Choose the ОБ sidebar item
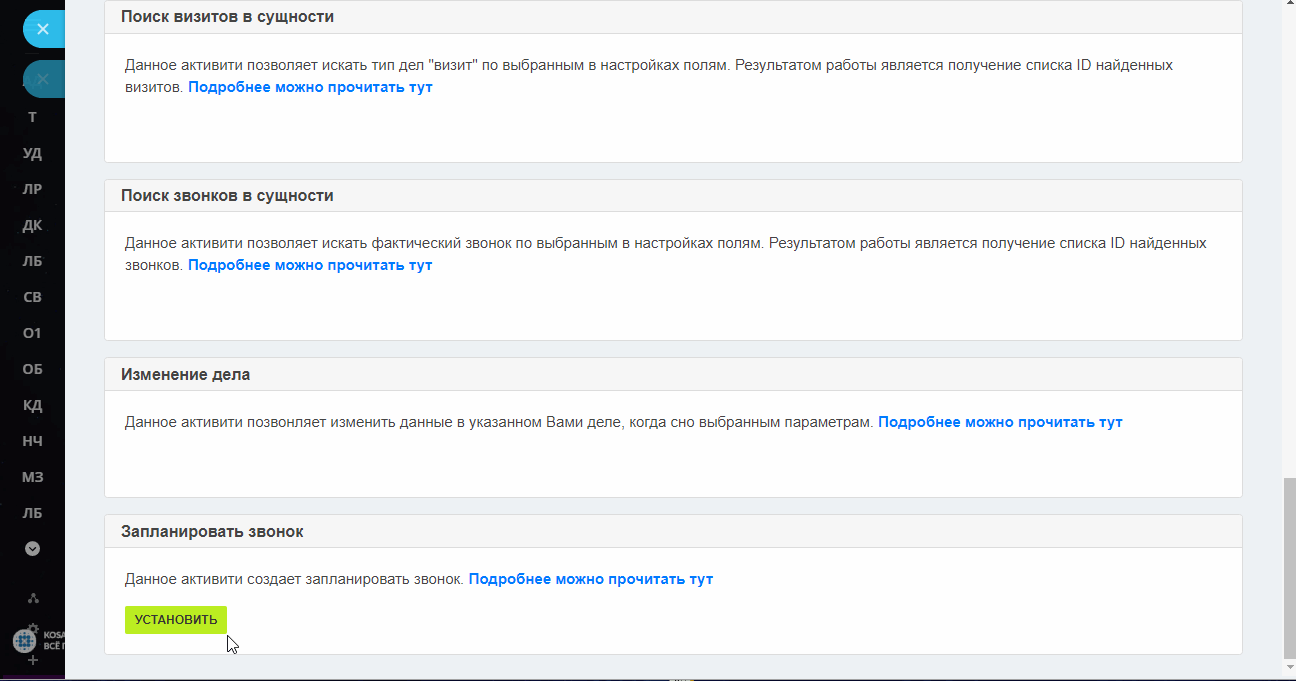Screen dimensions: 1296x681 point(32,369)
